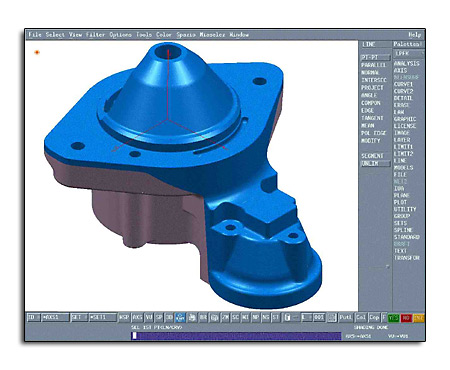Click the VU view toolbar button
Image resolution: width=450 pixels, height=370 pixels.
coord(149,317)
